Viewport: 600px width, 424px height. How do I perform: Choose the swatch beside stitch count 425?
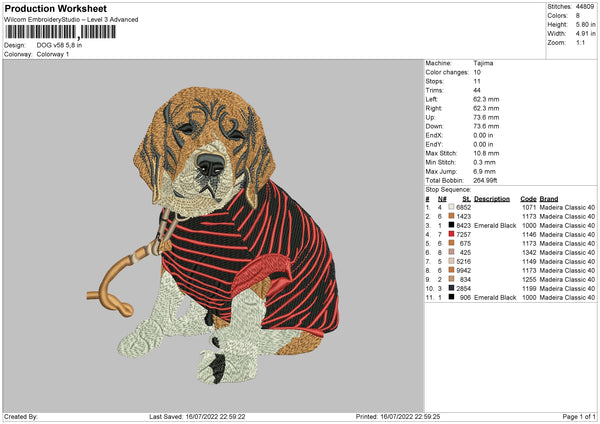[x=451, y=252]
